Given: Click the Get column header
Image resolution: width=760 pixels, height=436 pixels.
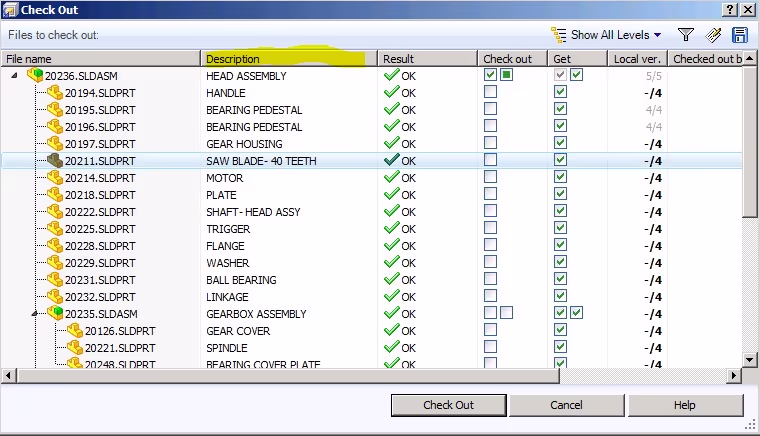Looking at the screenshot, I should tap(578, 59).
